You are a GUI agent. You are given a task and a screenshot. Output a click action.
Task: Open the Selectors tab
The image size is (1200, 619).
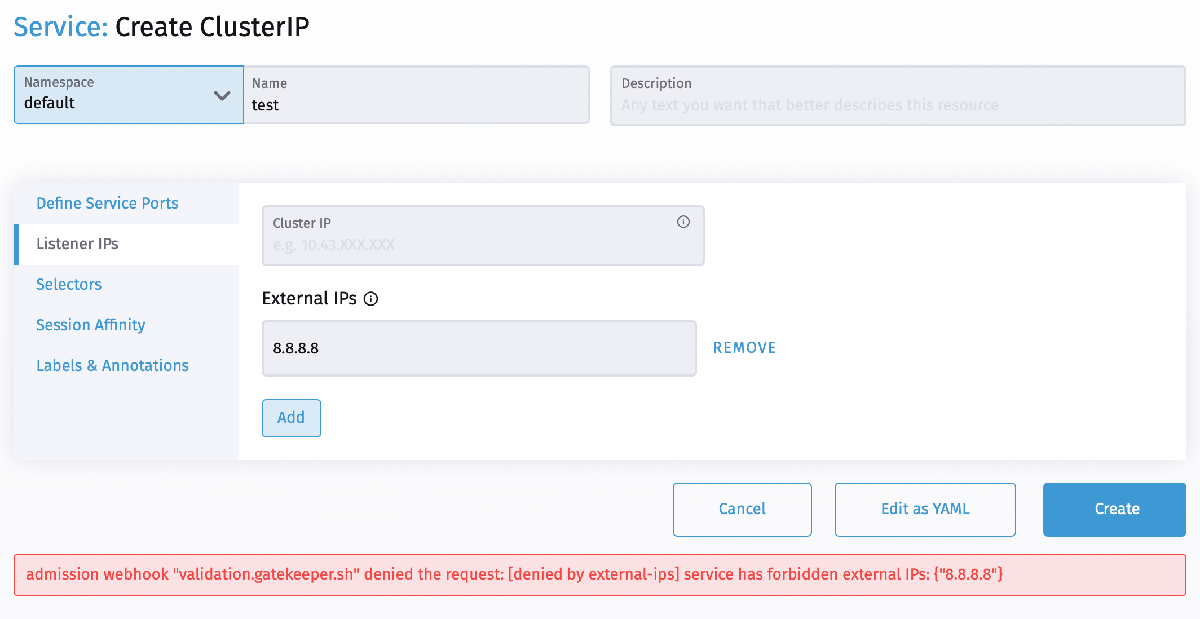click(69, 284)
